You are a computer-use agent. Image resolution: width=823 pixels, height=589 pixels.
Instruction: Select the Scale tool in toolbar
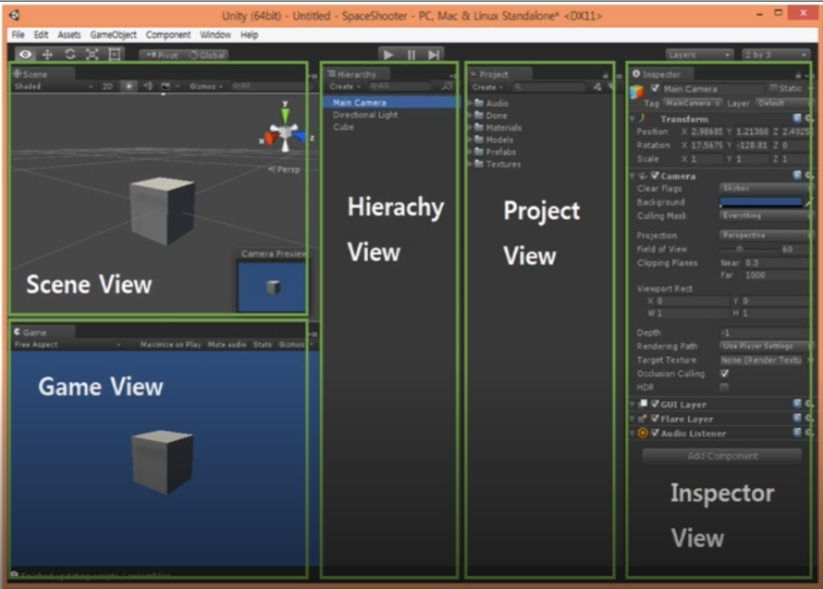pos(92,55)
